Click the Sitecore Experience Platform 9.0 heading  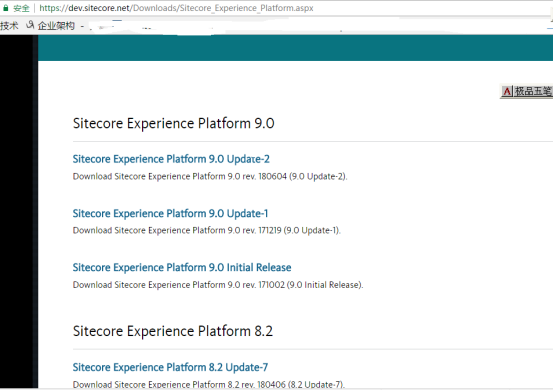tap(173, 123)
